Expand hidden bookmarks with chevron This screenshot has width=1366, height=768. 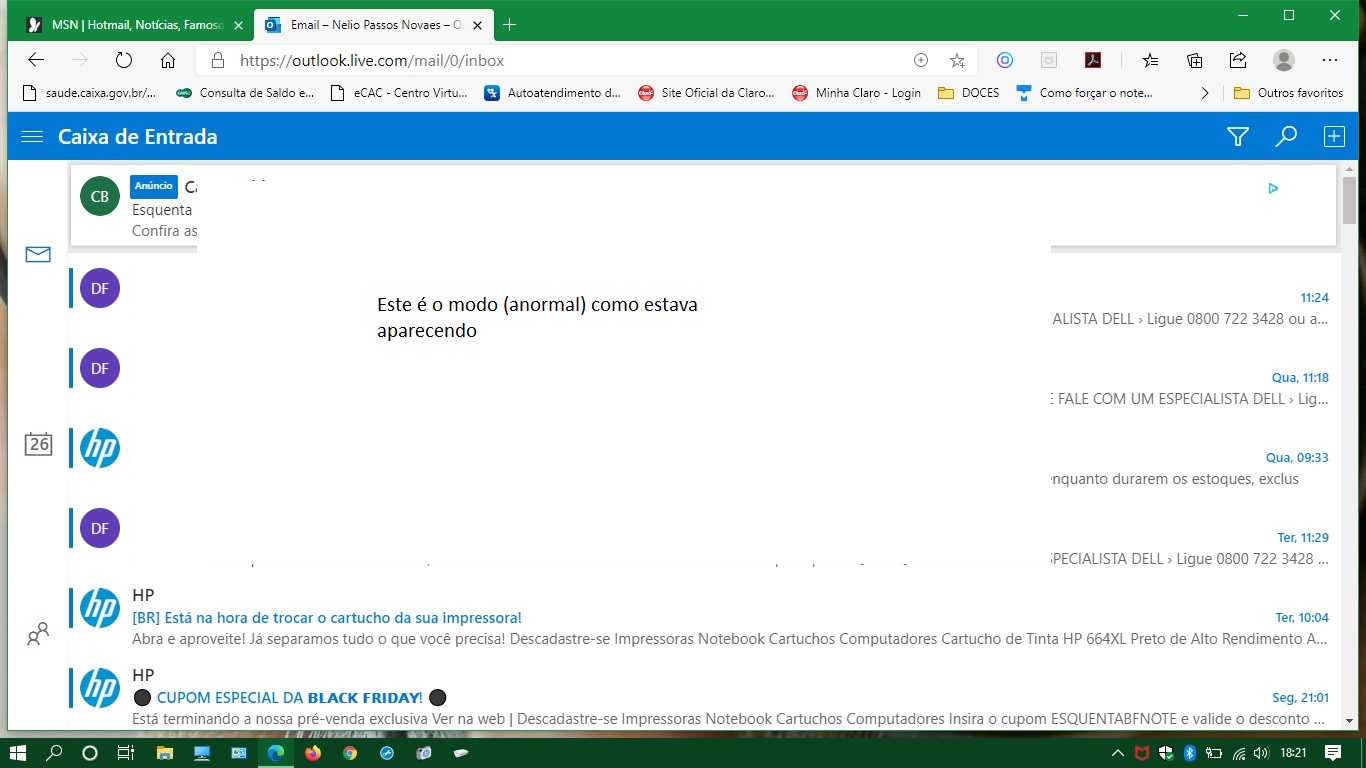1205,93
